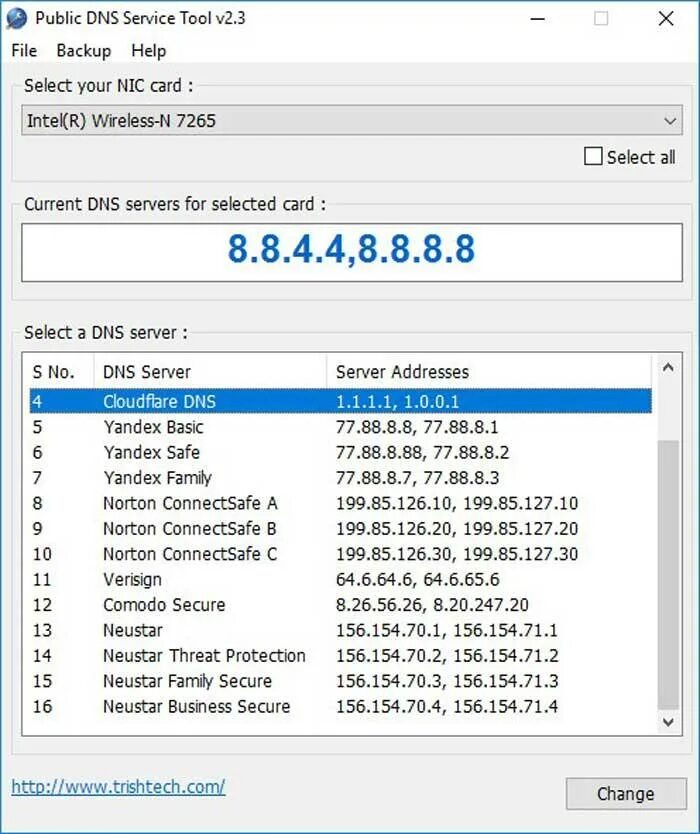
Task: Minimize the DNS tool window
Action: [x=538, y=19]
